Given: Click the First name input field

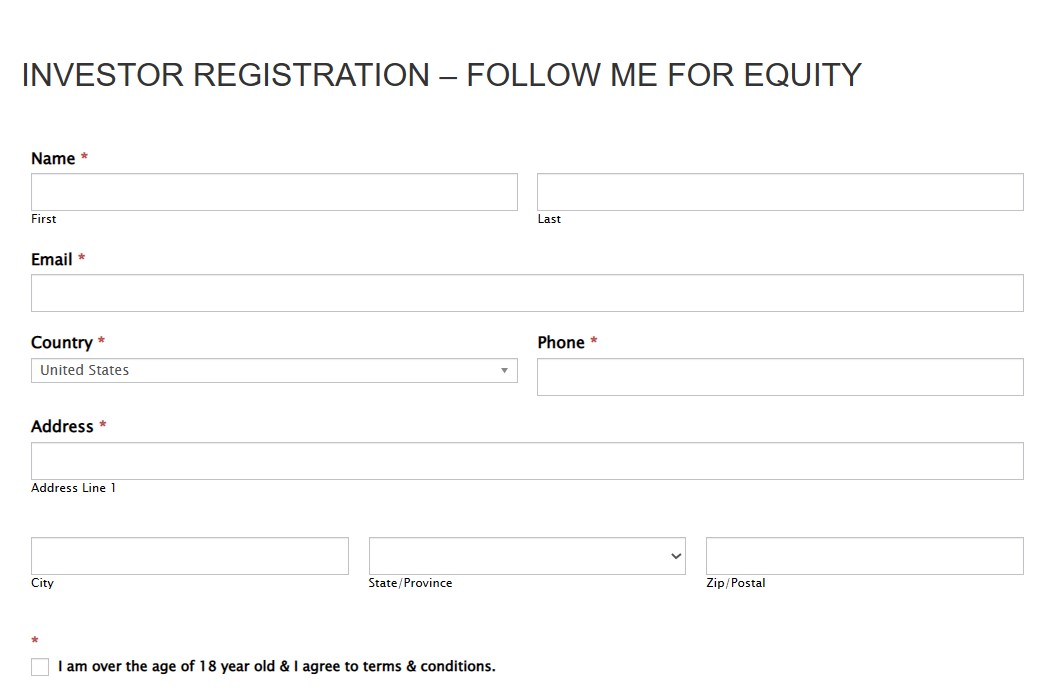Looking at the screenshot, I should coord(274,192).
